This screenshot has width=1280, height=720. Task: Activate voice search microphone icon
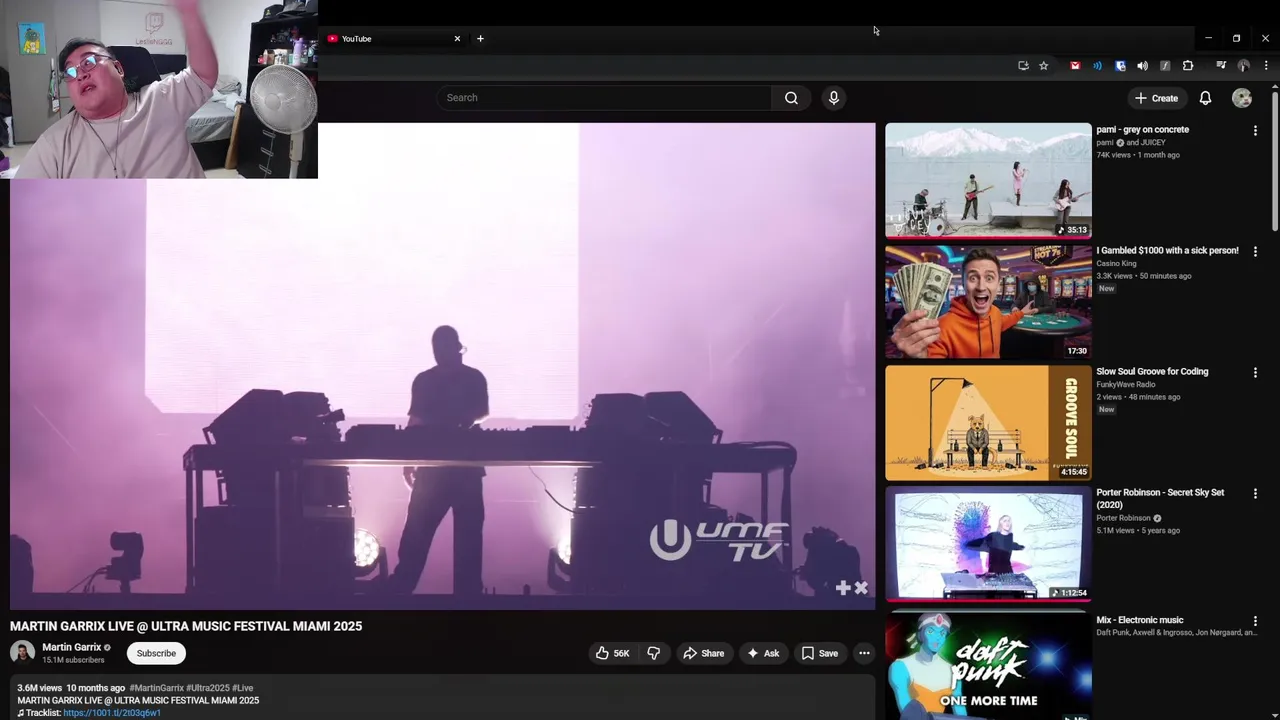click(834, 98)
